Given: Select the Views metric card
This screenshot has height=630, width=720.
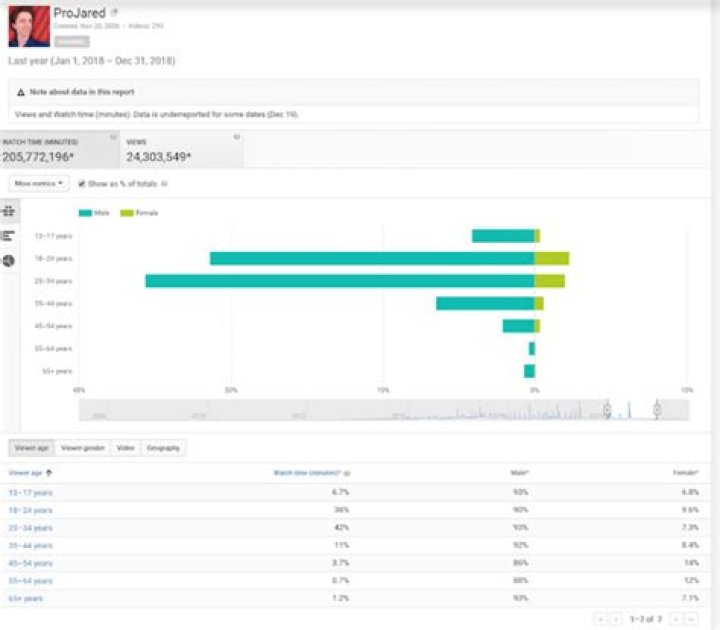Looking at the screenshot, I should (x=182, y=150).
